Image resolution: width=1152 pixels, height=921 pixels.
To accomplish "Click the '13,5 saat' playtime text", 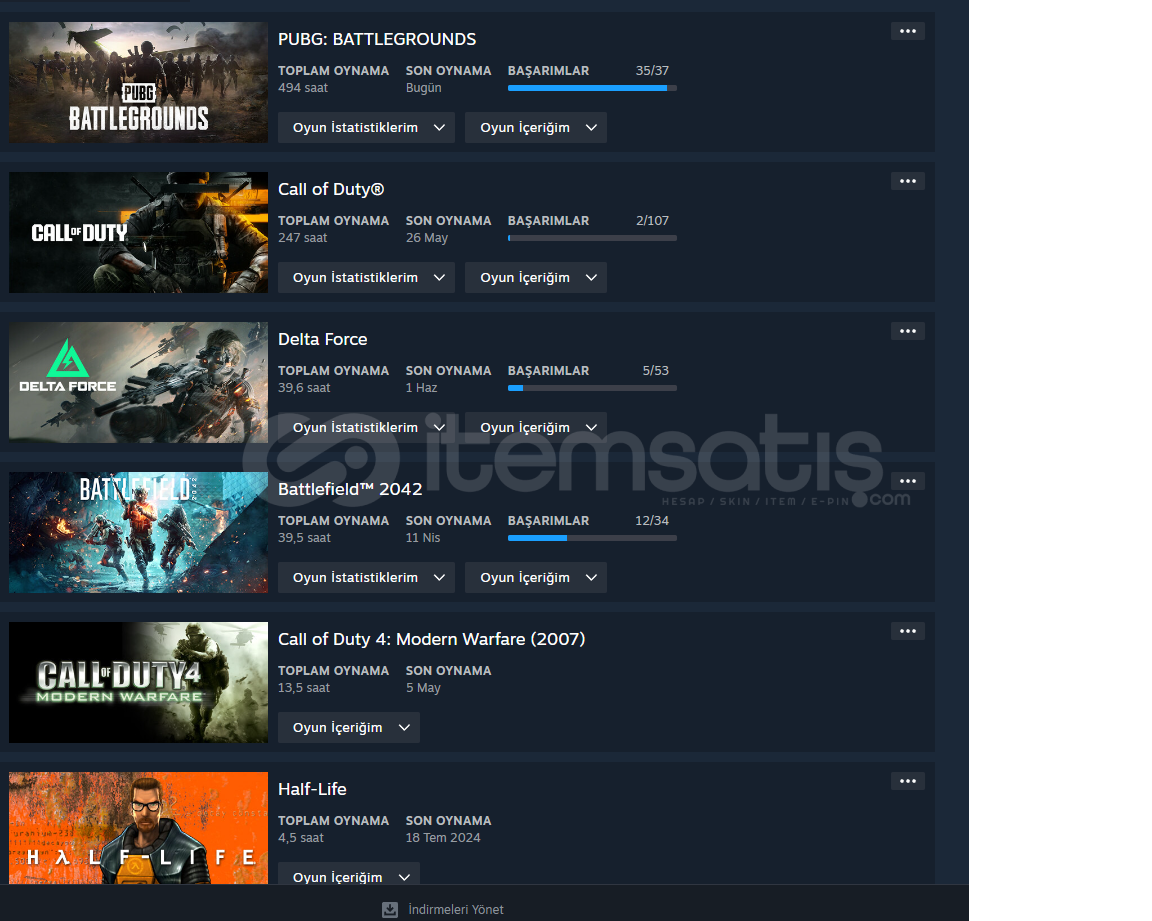I will (x=303, y=687).
